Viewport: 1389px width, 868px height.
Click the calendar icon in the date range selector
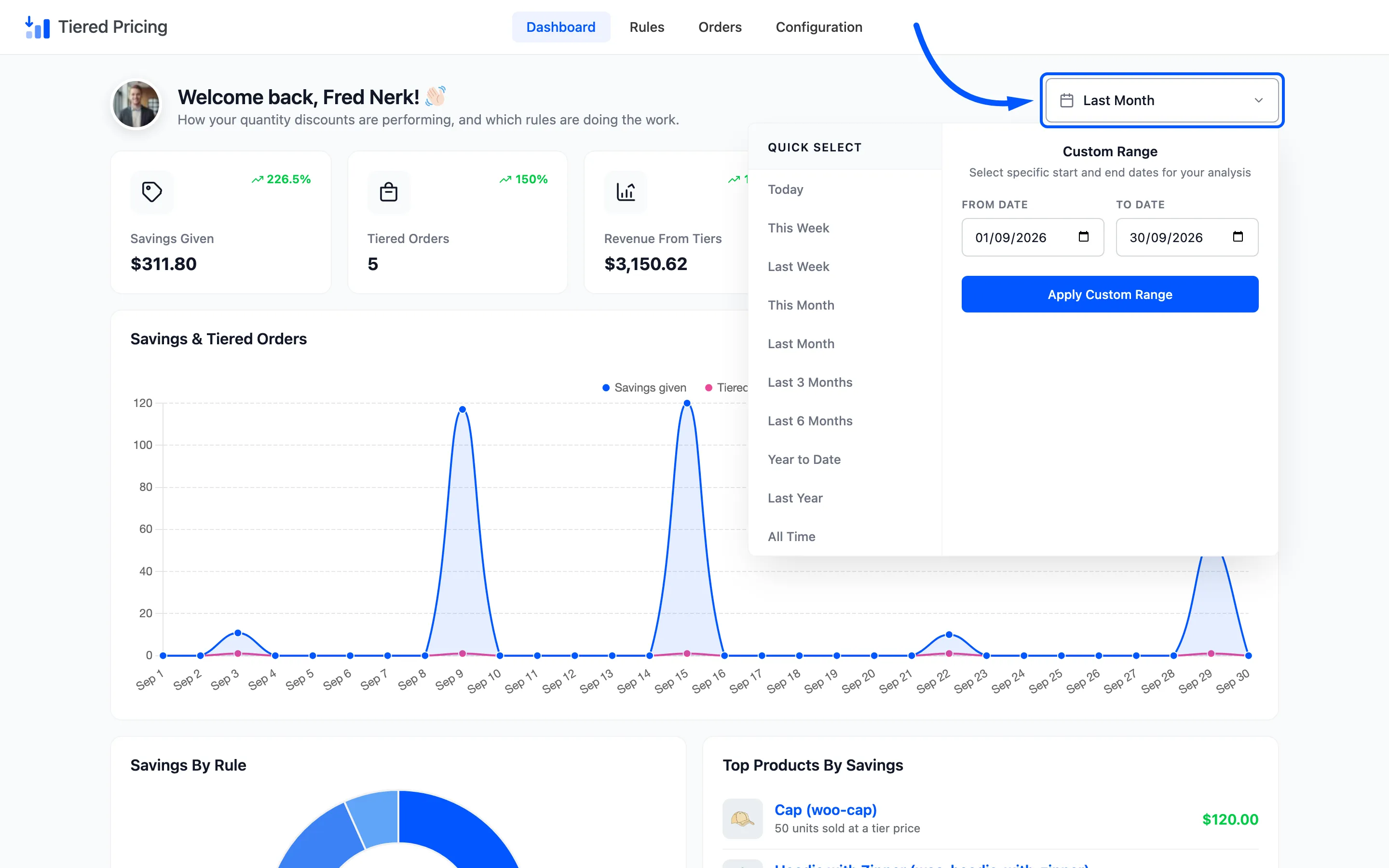tap(1066, 100)
